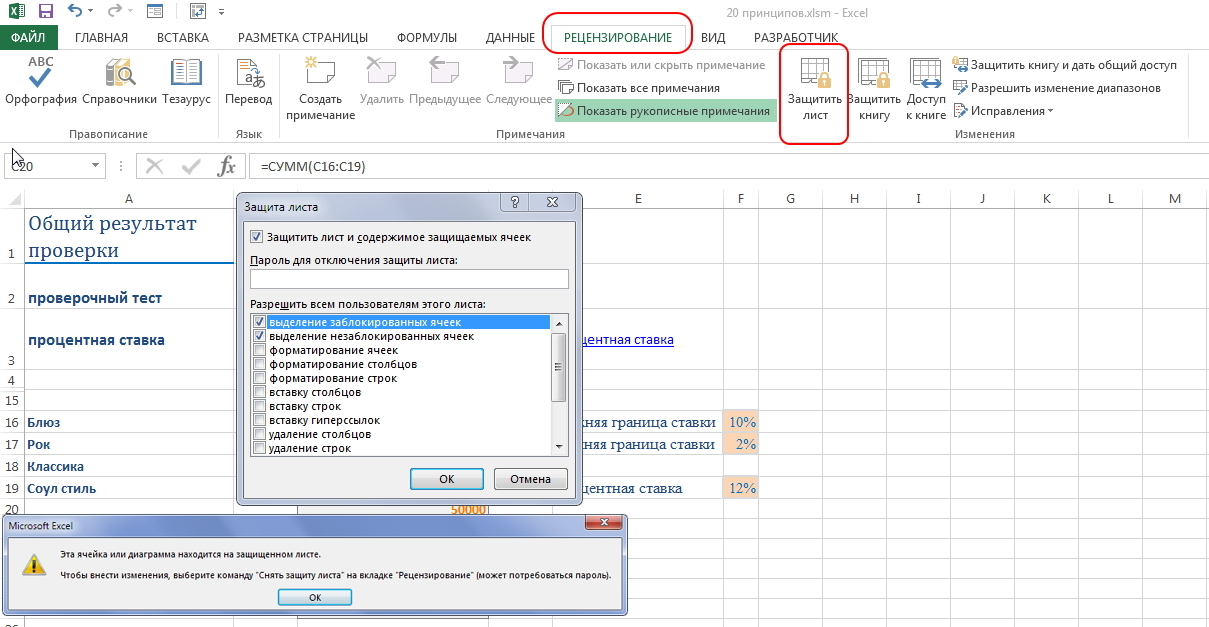
Task: Select the Соул стиль cell
Action: 130,488
